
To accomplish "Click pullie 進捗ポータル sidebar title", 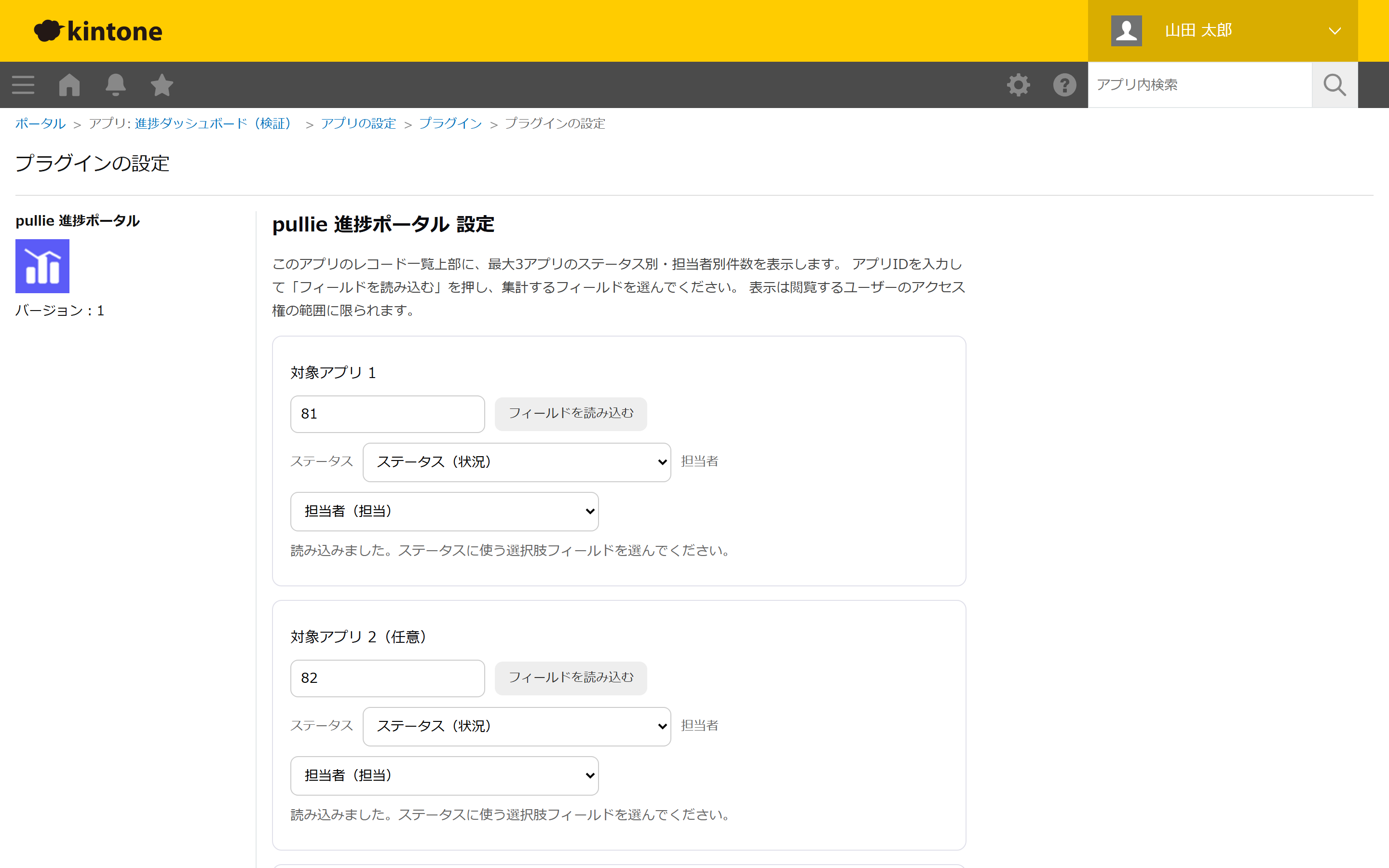I will pyautogui.click(x=78, y=220).
